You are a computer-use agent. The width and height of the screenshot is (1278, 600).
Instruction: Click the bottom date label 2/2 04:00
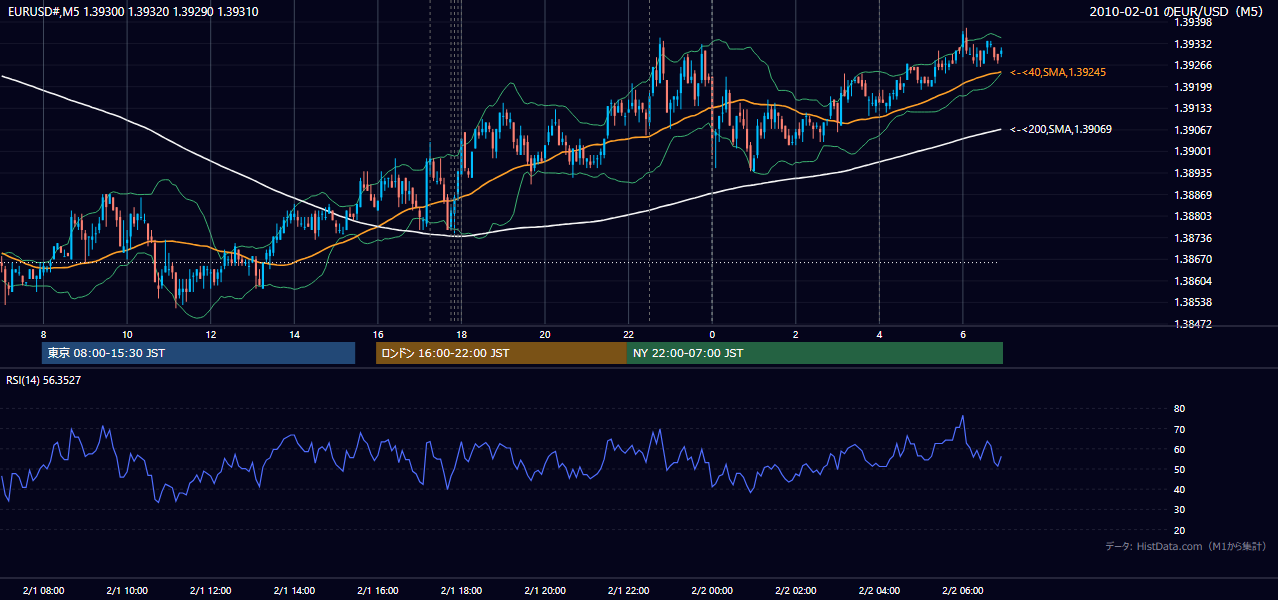(x=879, y=590)
